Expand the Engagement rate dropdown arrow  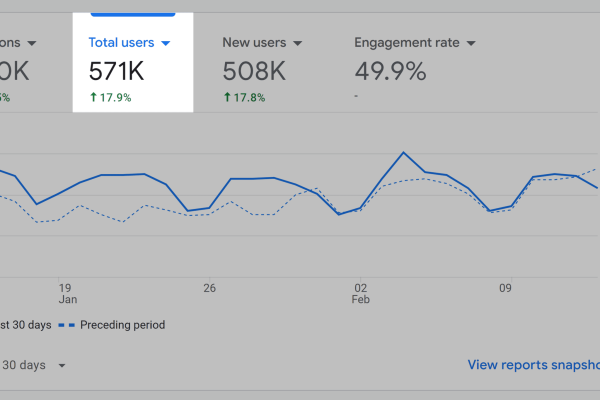[469, 43]
